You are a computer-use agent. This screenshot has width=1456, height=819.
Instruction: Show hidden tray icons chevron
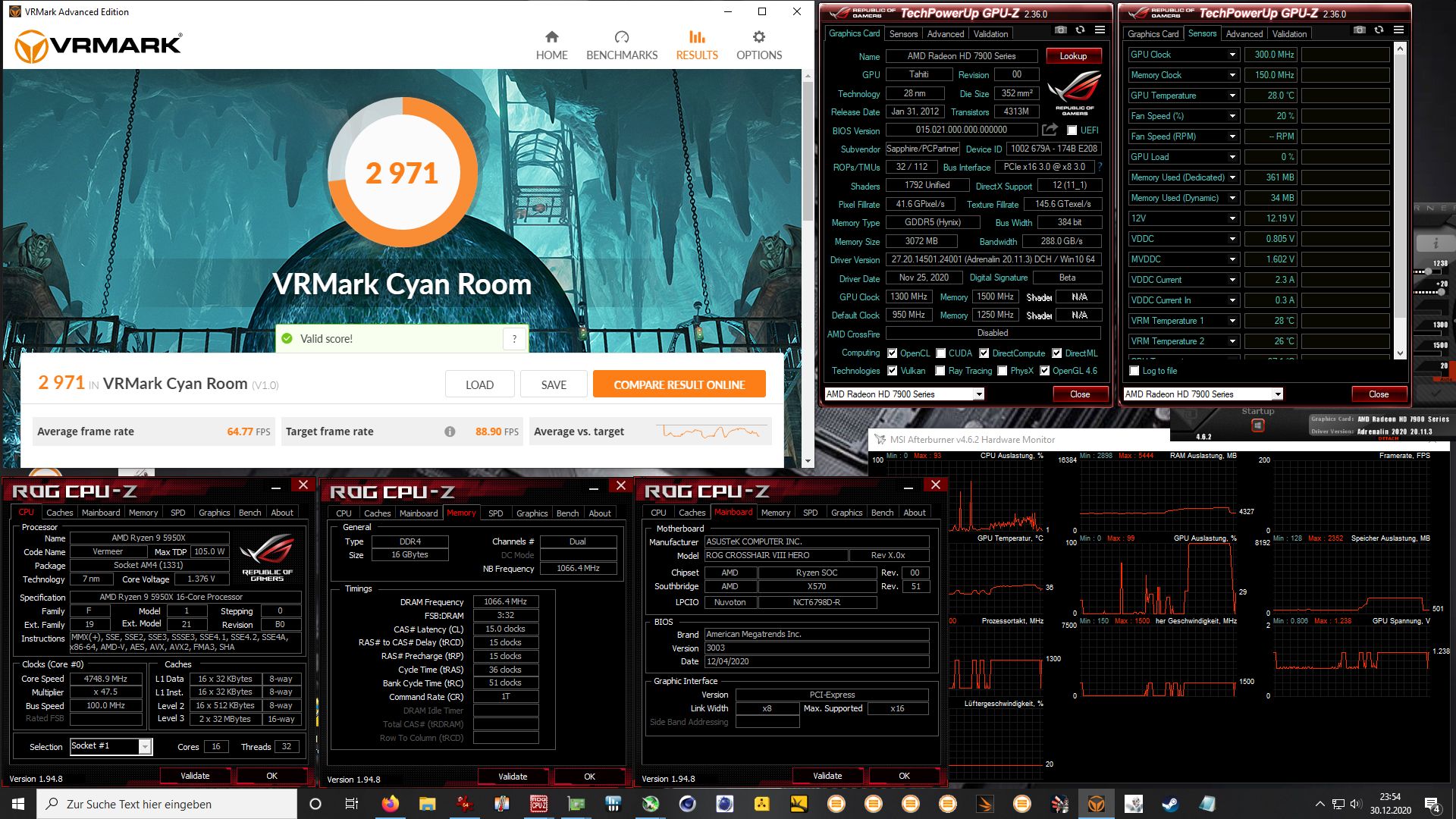point(1319,804)
